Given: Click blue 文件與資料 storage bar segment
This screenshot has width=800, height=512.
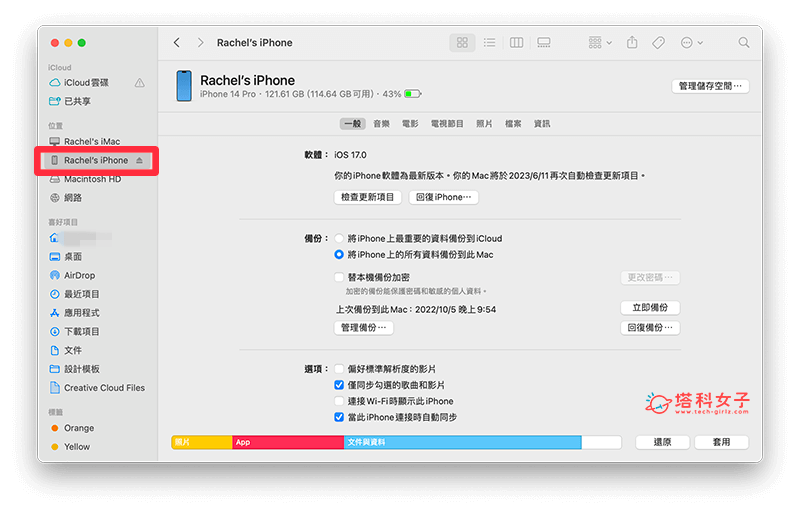Looking at the screenshot, I should point(462,442).
